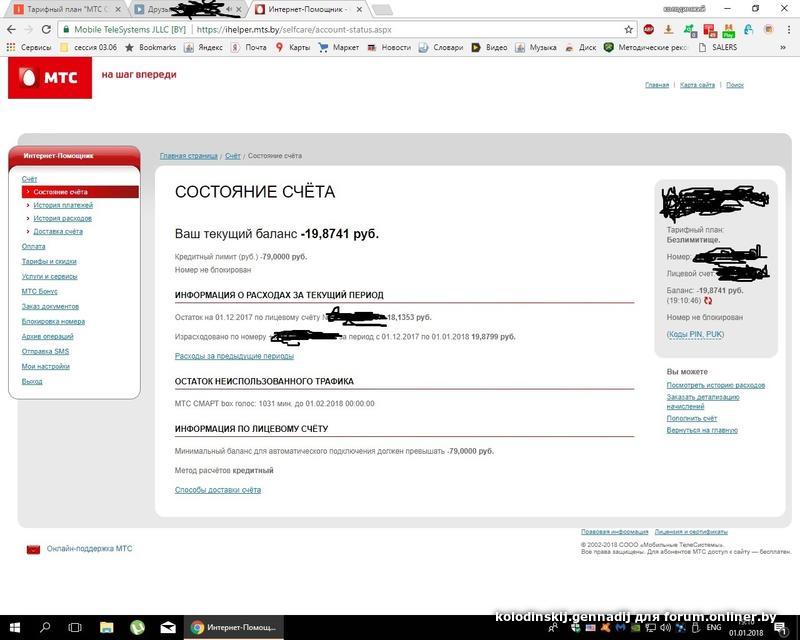Screen dimensions: 800x640
Task: Click Заказать детализацию начислений link
Action: (703, 402)
